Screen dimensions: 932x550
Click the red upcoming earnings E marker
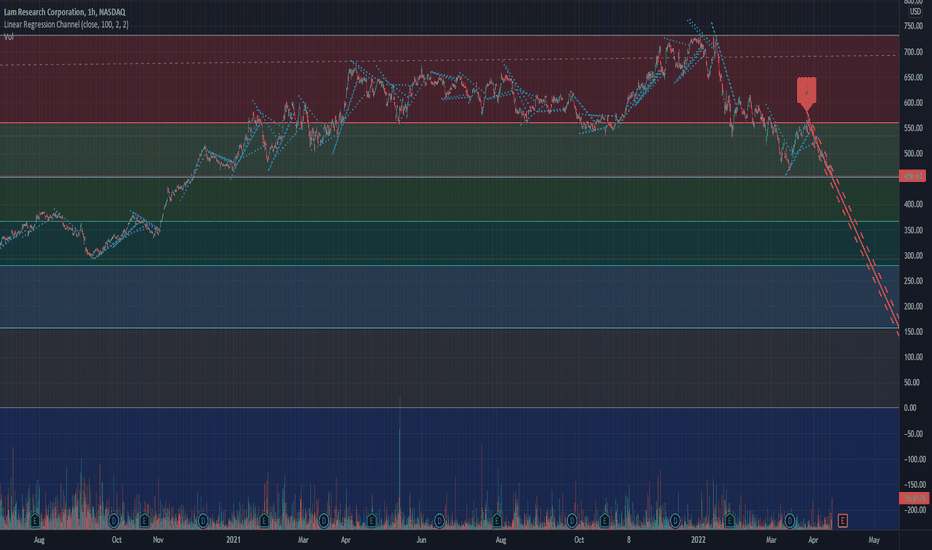[x=842, y=521]
